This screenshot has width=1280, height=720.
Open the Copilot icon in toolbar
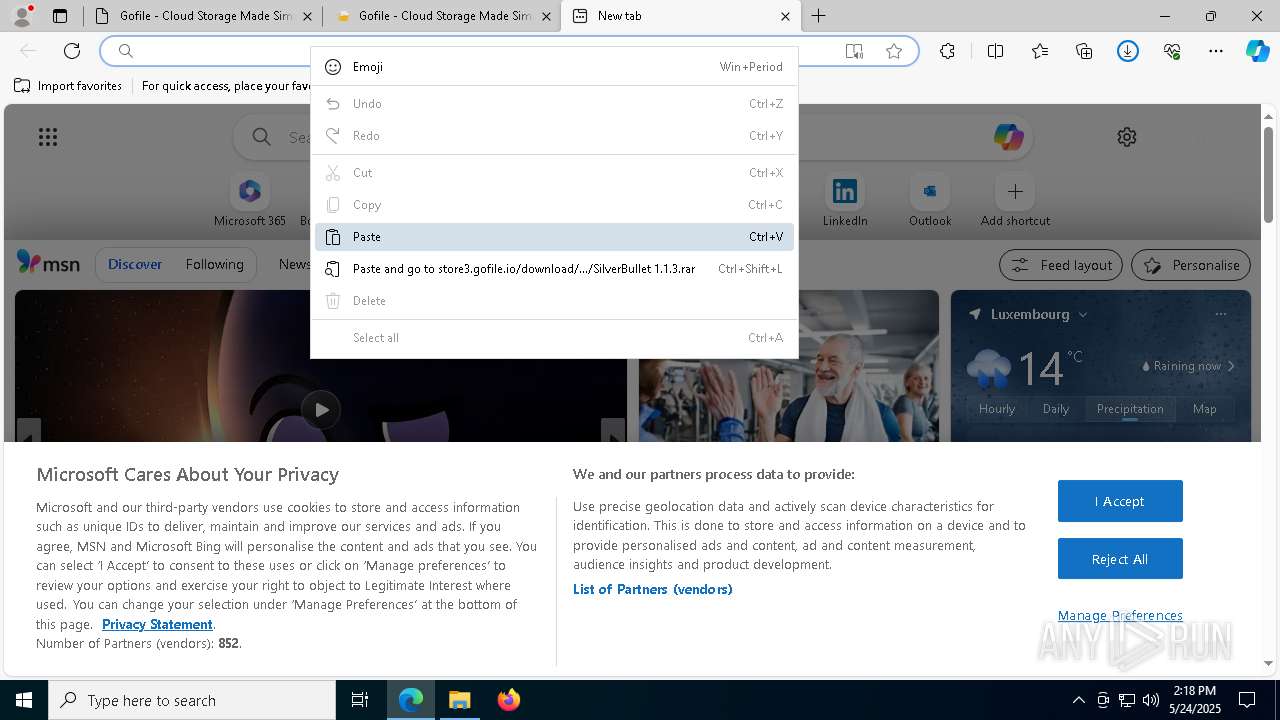click(1258, 51)
